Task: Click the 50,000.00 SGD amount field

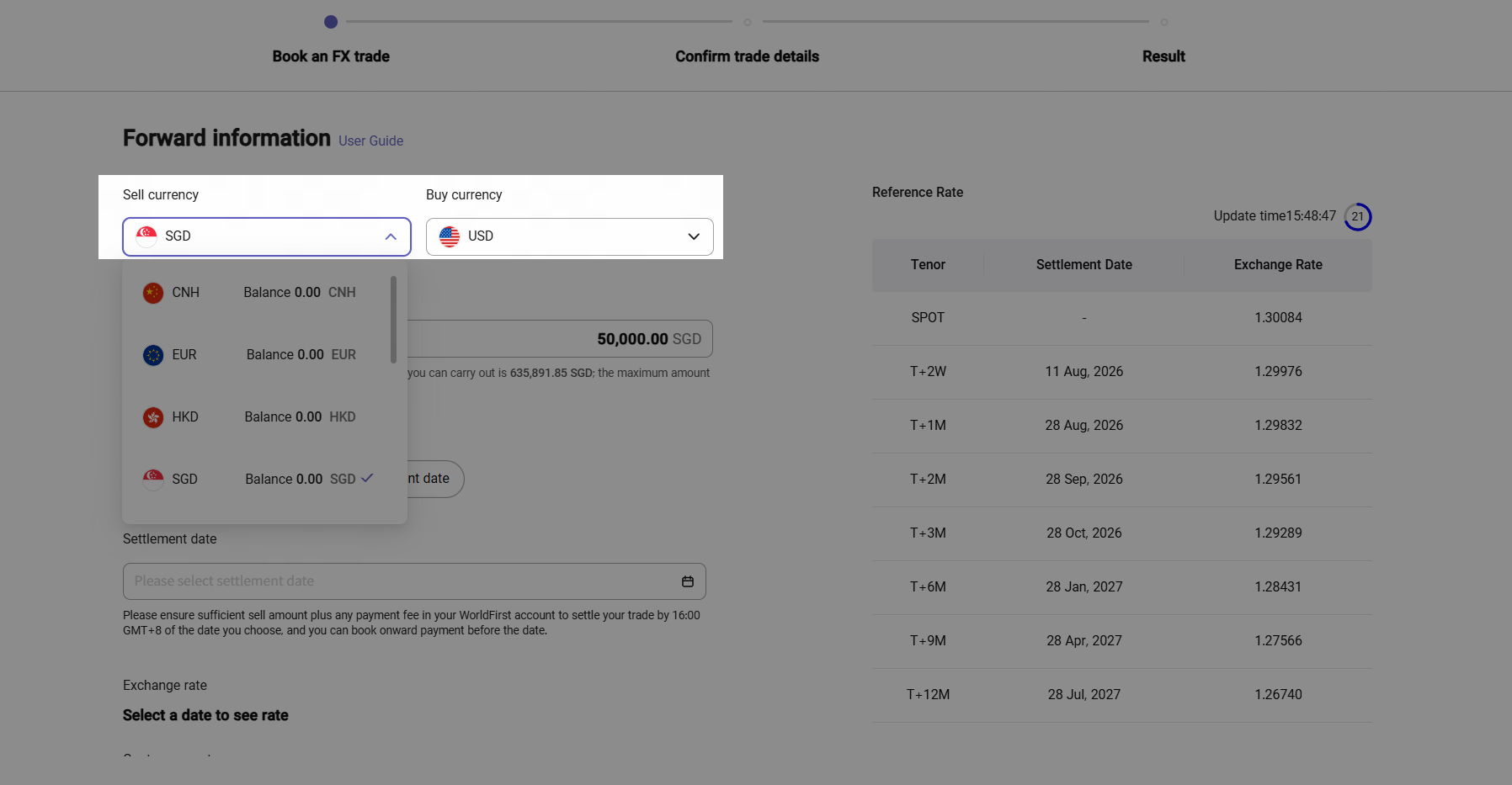Action: (560, 338)
